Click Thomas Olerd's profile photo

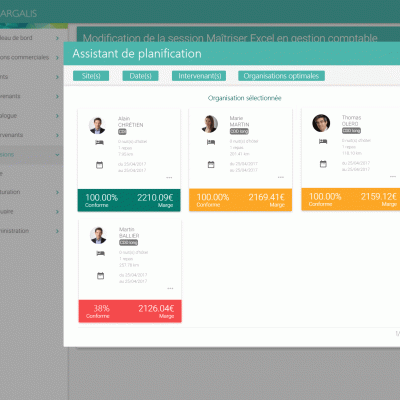321,123
